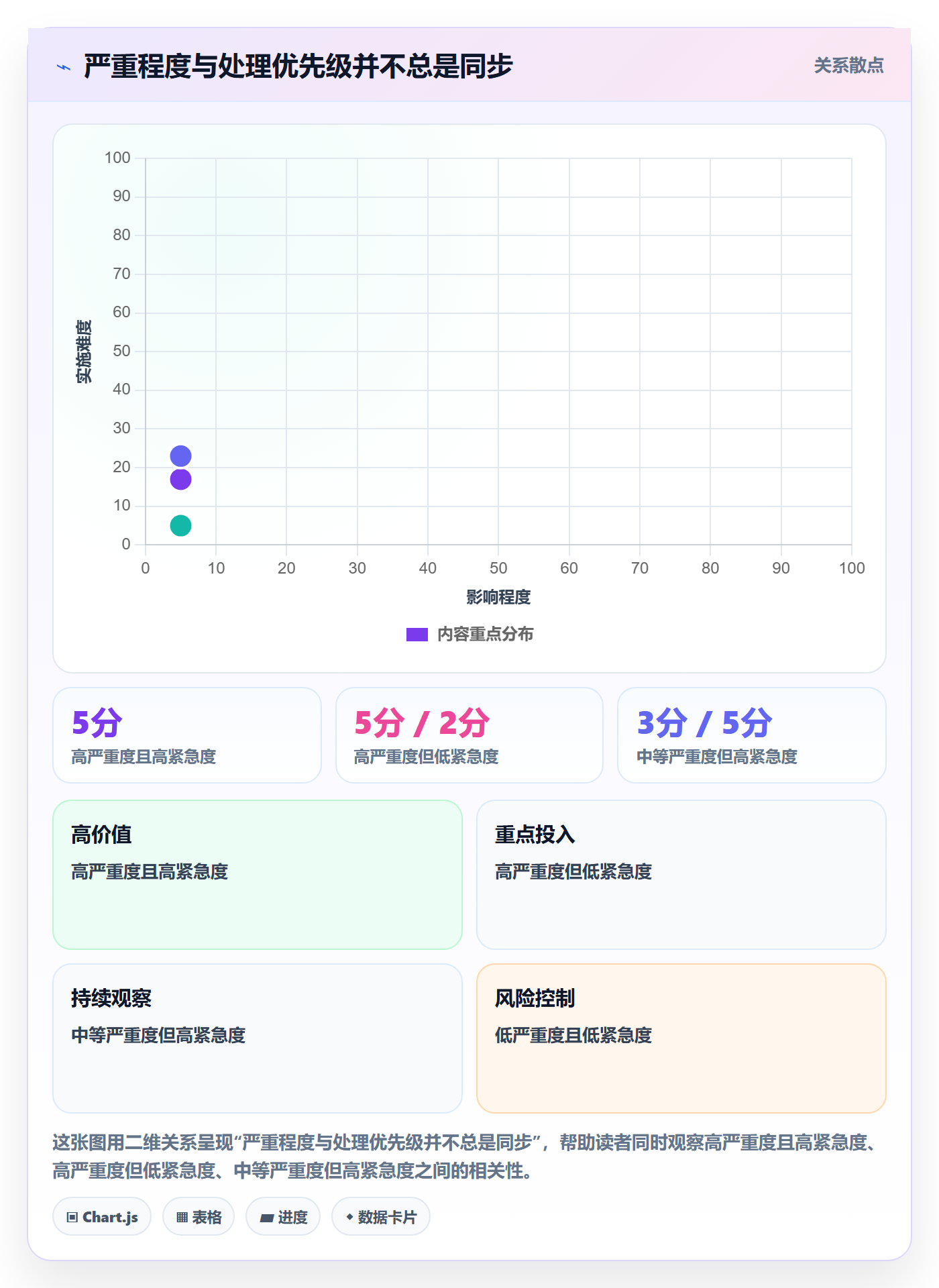The height and width of the screenshot is (1288, 939).
Task: Click the 影响程度 x-axis title
Action: tap(498, 597)
